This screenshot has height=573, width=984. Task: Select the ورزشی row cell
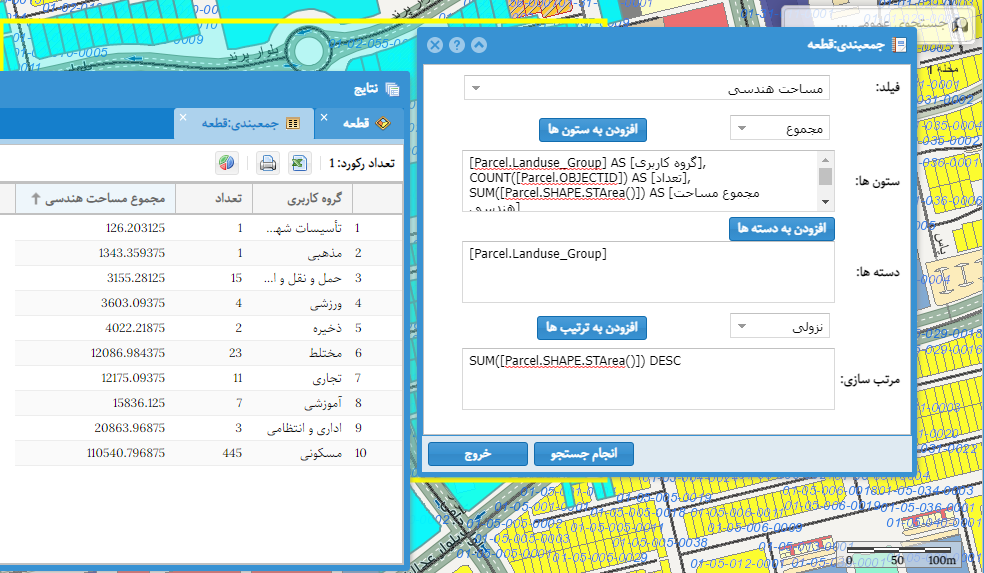pyautogui.click(x=302, y=303)
